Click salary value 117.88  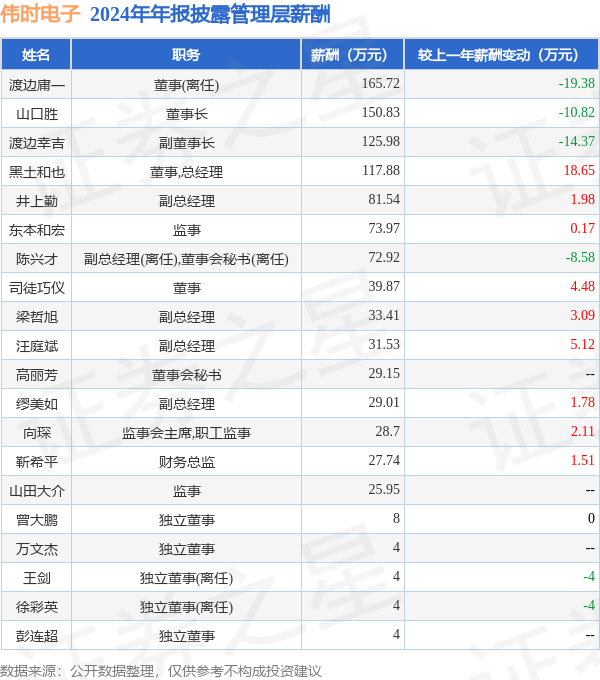click(381, 170)
